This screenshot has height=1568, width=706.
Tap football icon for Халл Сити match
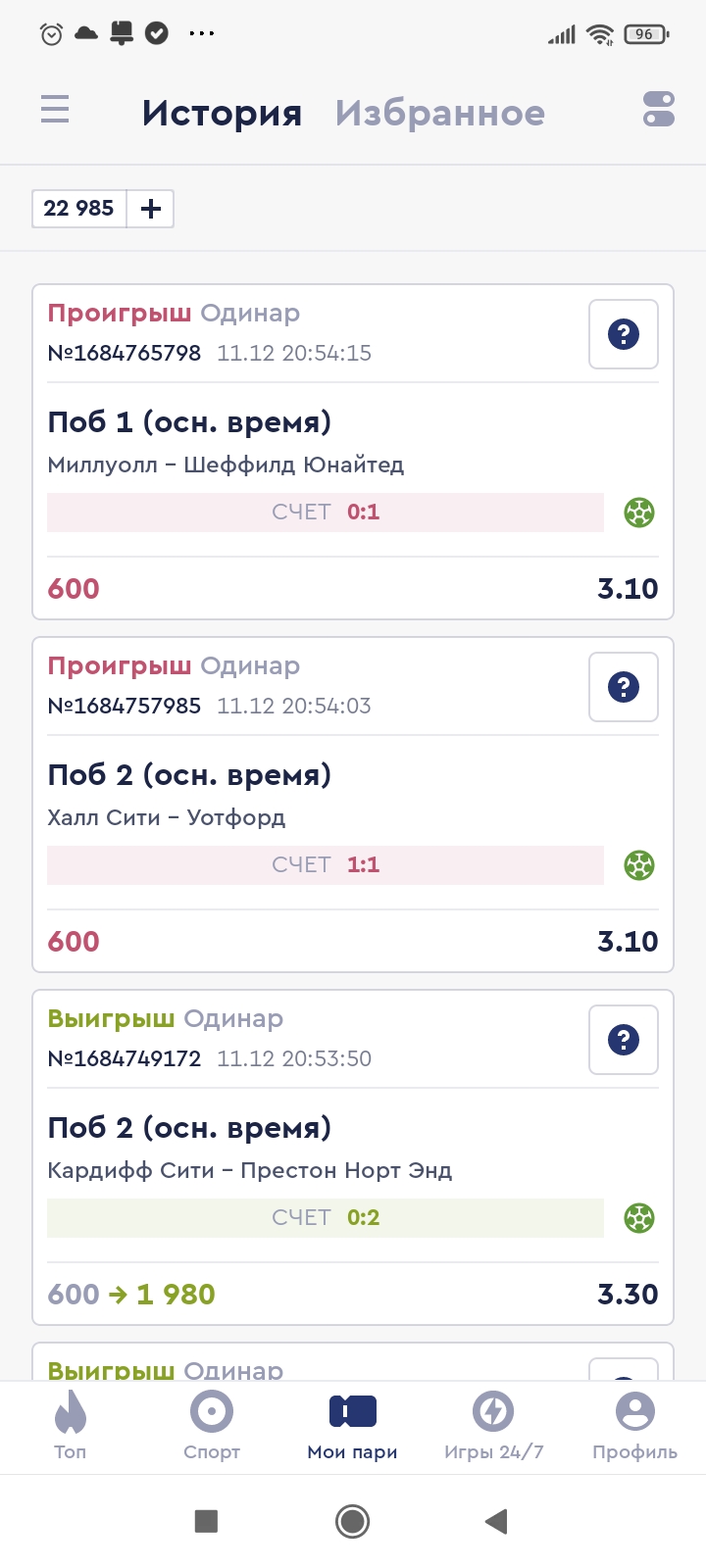tap(639, 865)
